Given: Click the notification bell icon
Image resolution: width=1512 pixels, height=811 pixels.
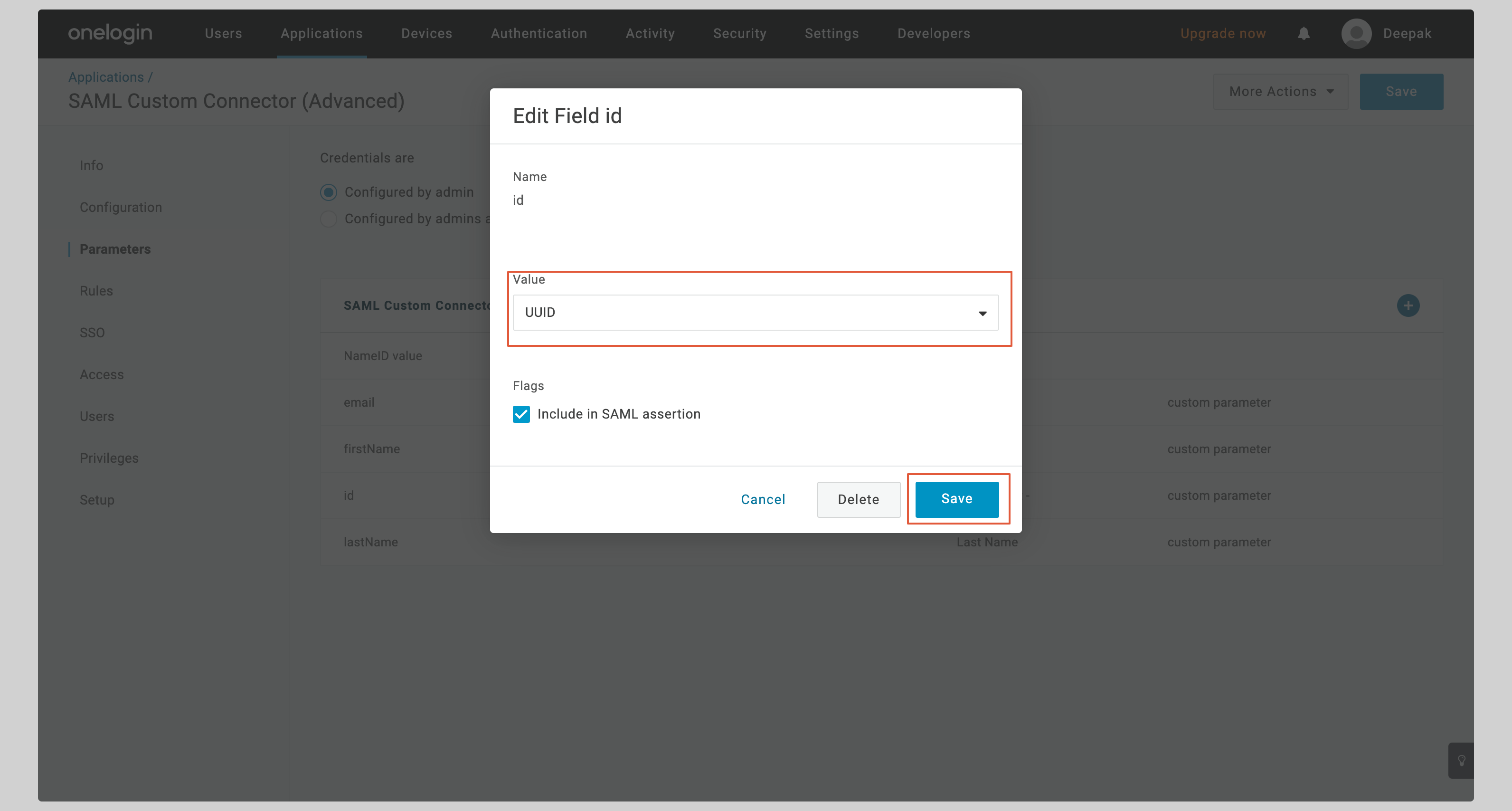Looking at the screenshot, I should [x=1303, y=33].
